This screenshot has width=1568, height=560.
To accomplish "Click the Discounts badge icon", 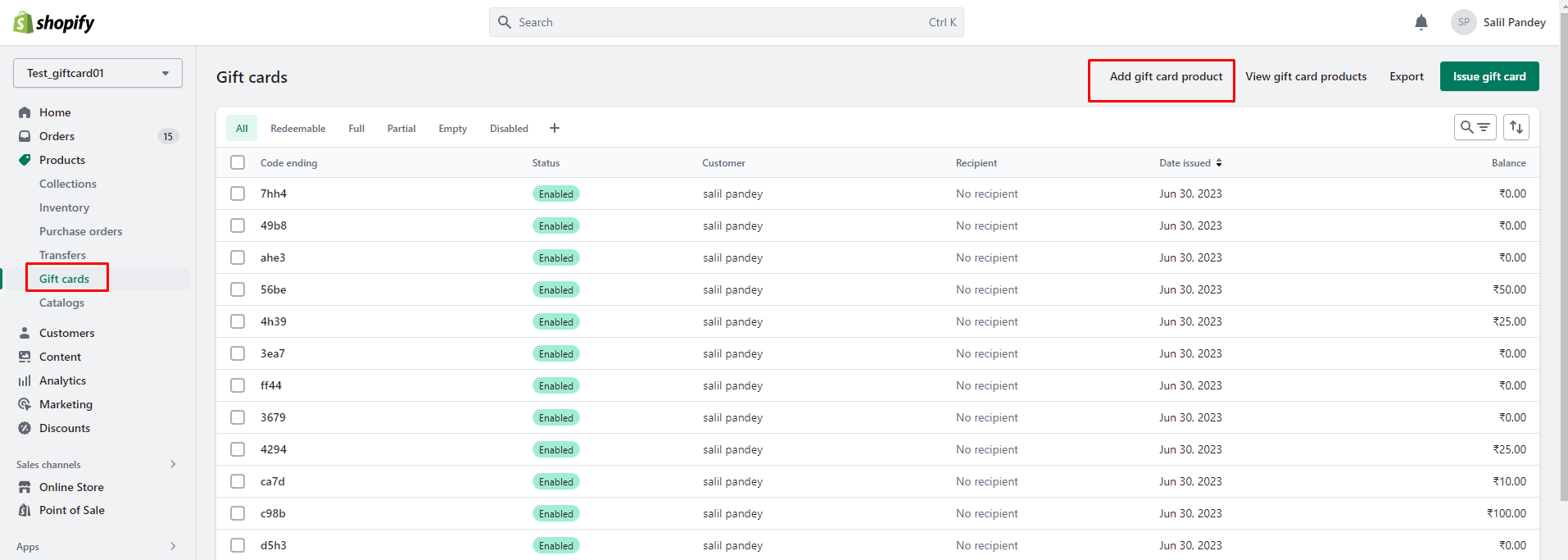I will 25,428.
